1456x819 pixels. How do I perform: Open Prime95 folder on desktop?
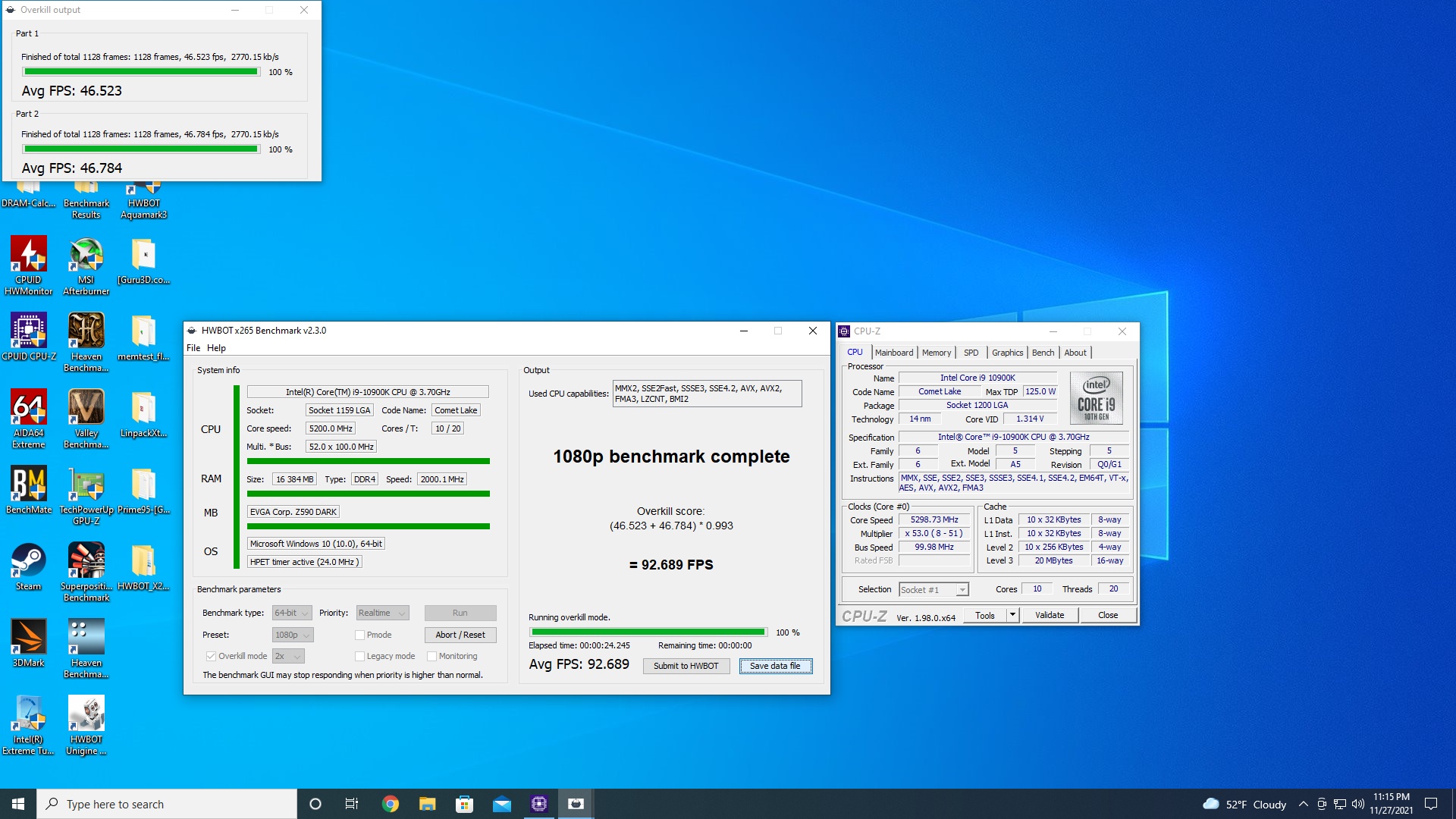[x=143, y=490]
